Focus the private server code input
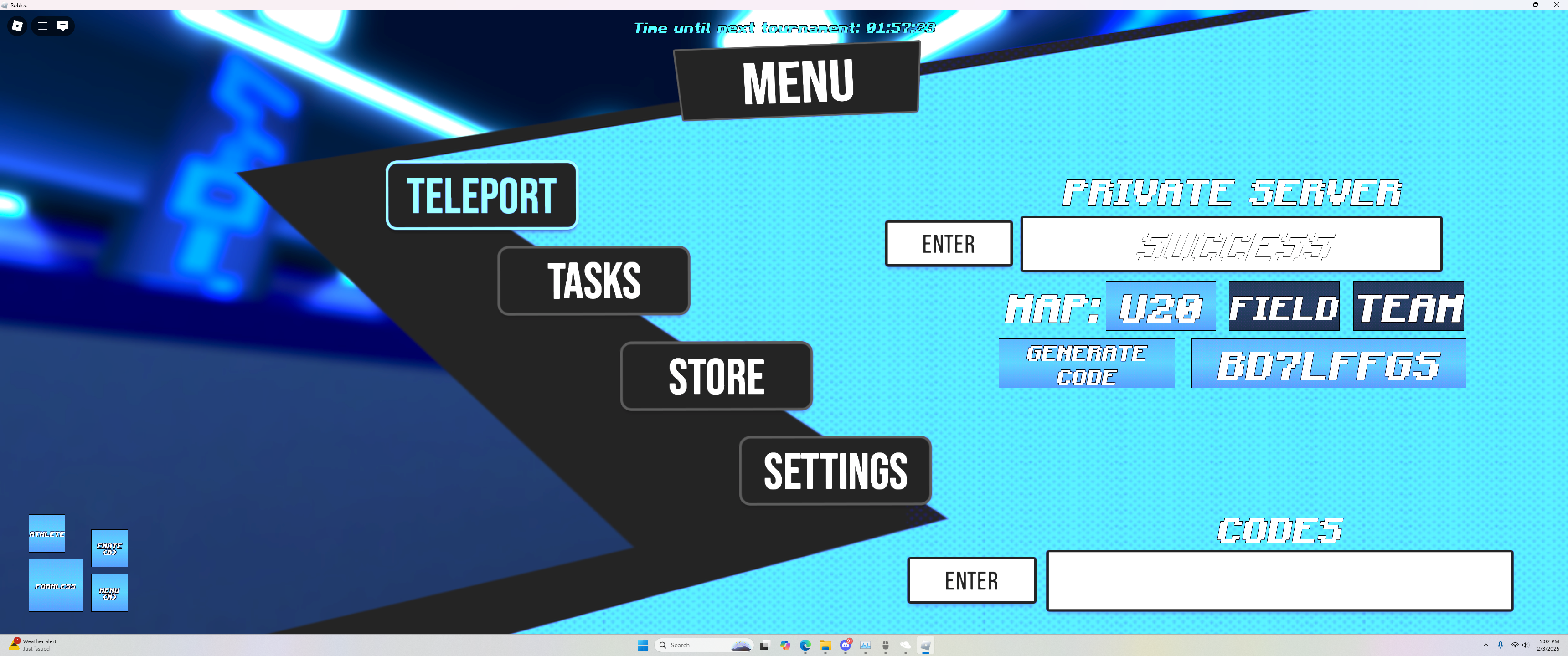1568x656 pixels. [x=1232, y=244]
